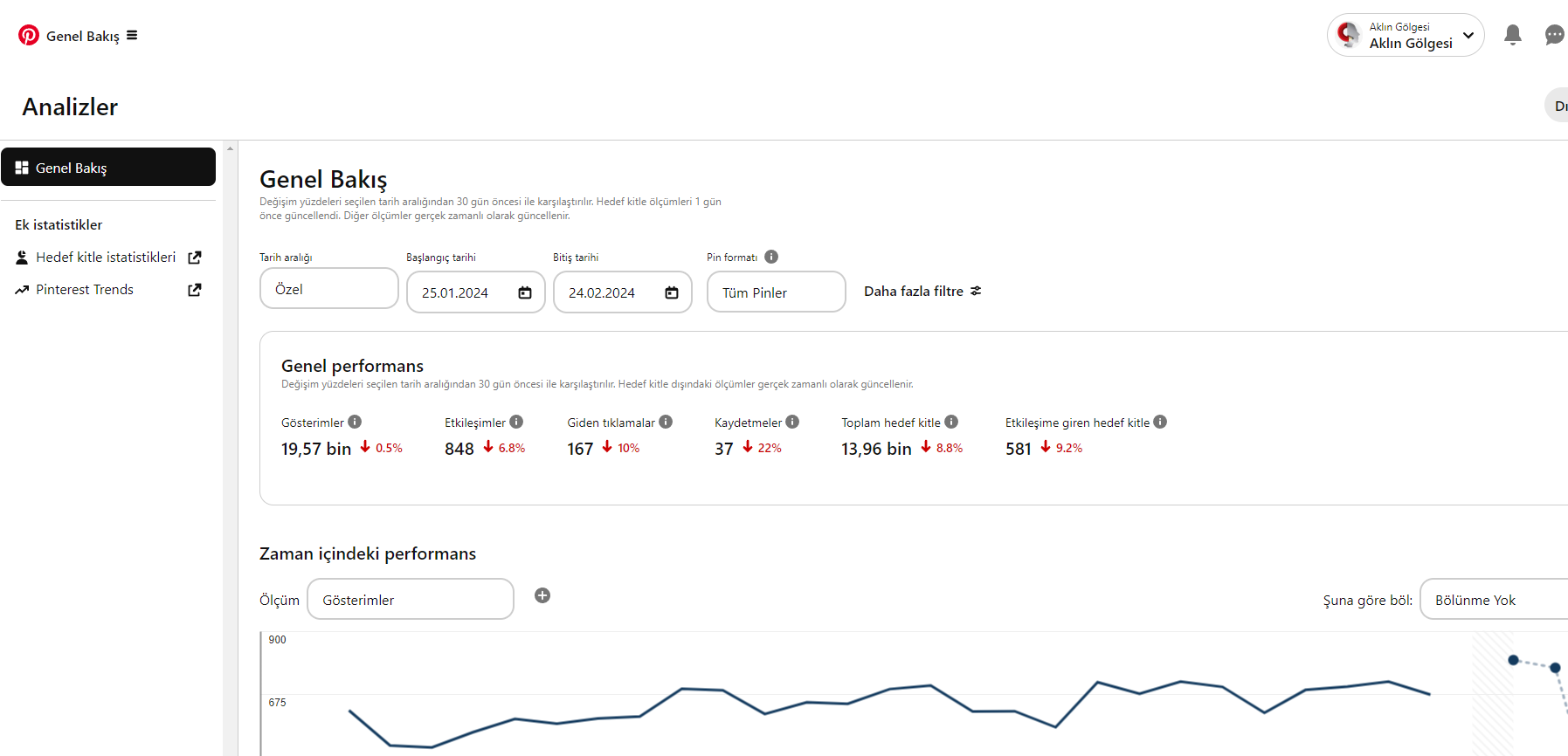Click the info icon next to Kaydetmeler
Image resolution: width=1568 pixels, height=756 pixels.
pyautogui.click(x=792, y=422)
